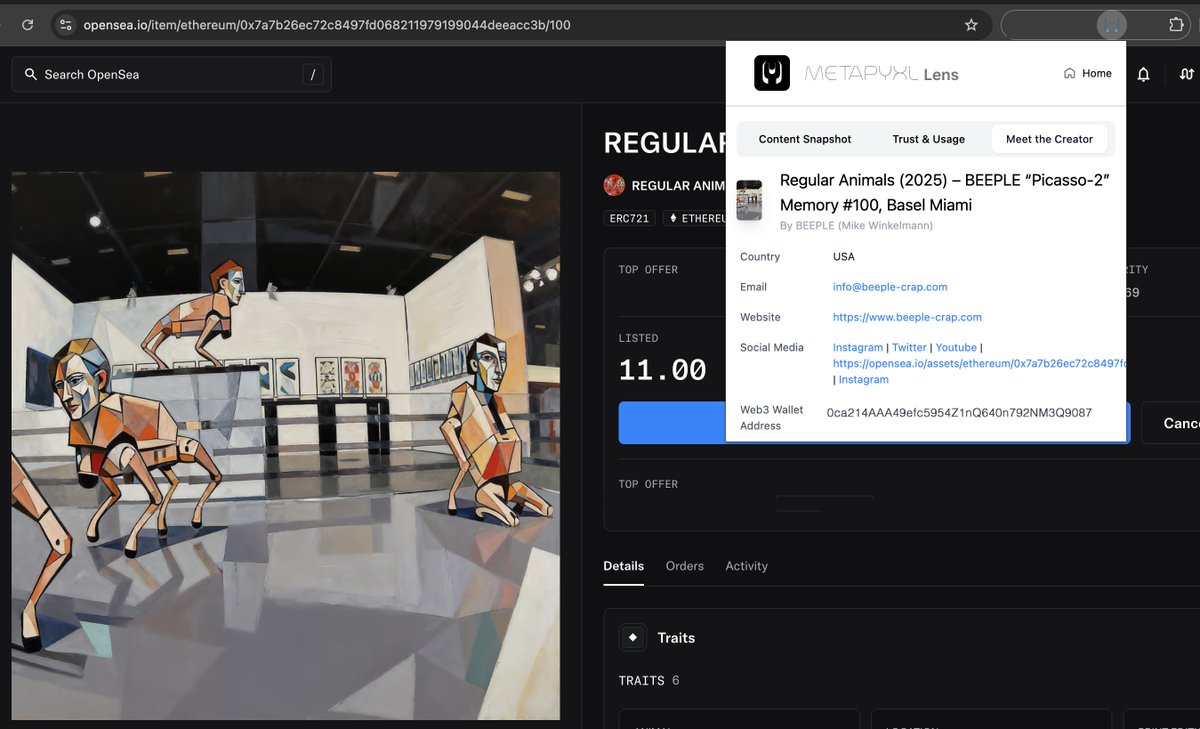Open the Orders tab
The image size is (1200, 729).
pyautogui.click(x=685, y=566)
